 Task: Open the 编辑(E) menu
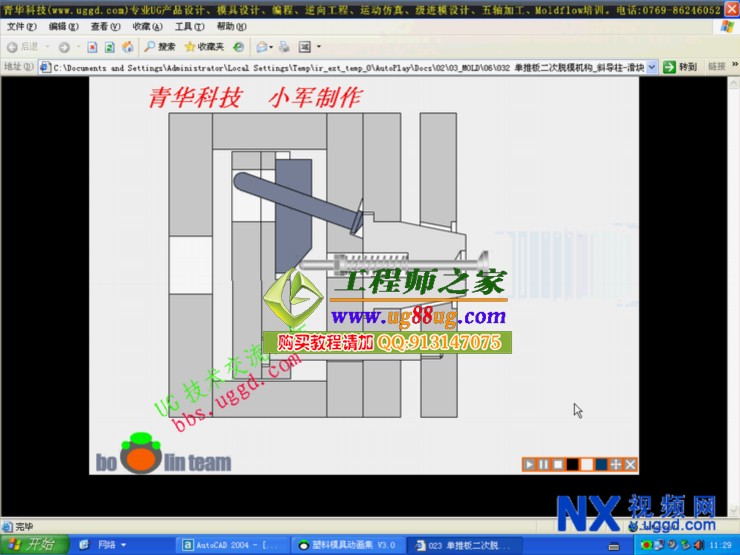(x=64, y=27)
